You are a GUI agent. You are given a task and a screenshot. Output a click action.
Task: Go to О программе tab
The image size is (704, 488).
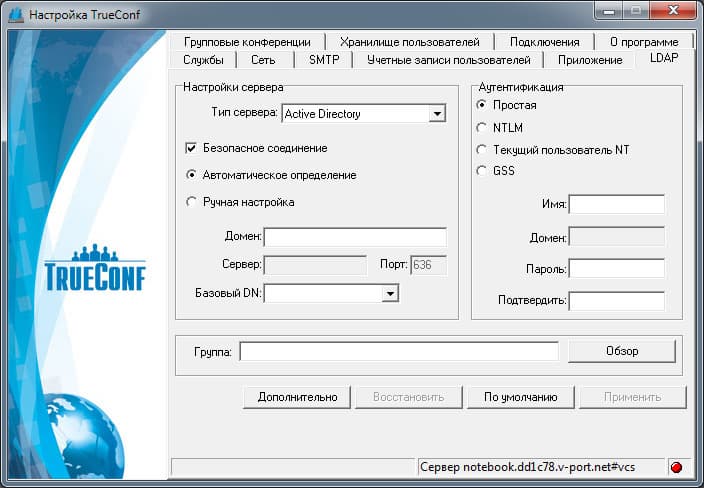[x=644, y=42]
